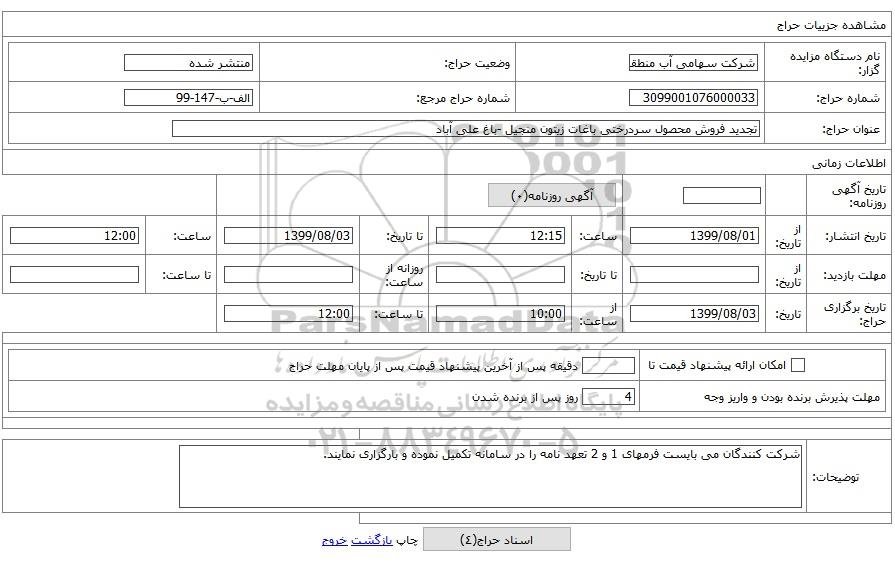
Task: Click publish start date 1399/08/01 field
Action: [694, 235]
